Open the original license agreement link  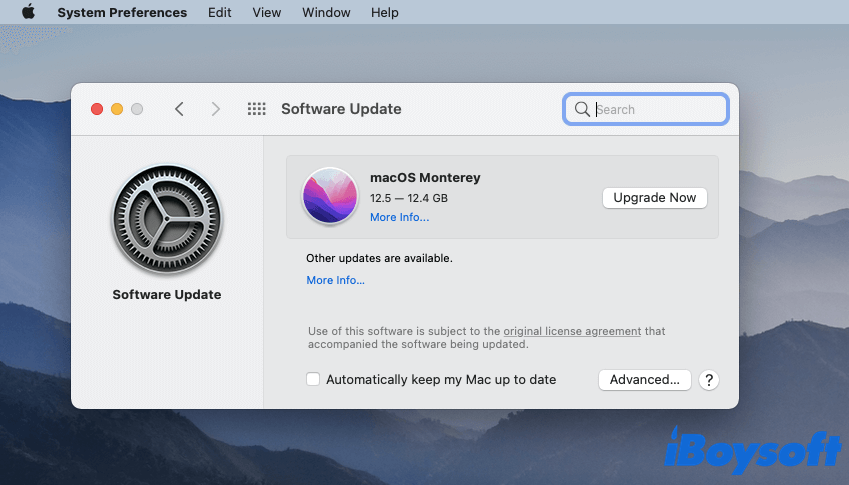point(572,331)
